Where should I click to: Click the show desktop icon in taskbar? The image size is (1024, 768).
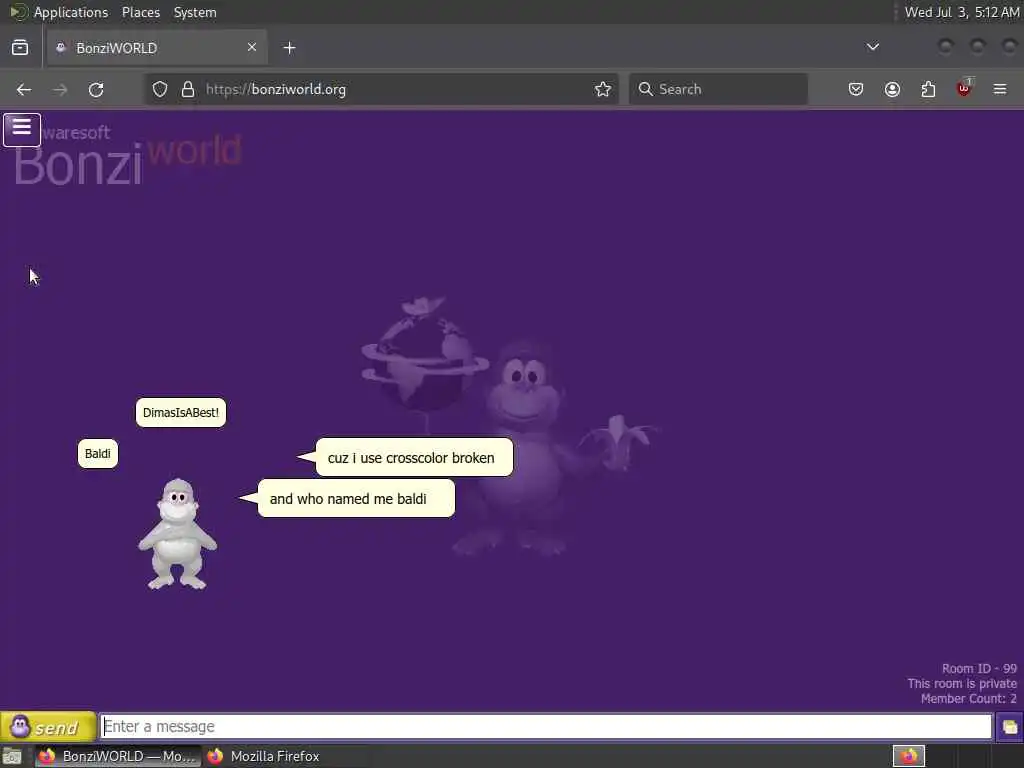click(12, 757)
